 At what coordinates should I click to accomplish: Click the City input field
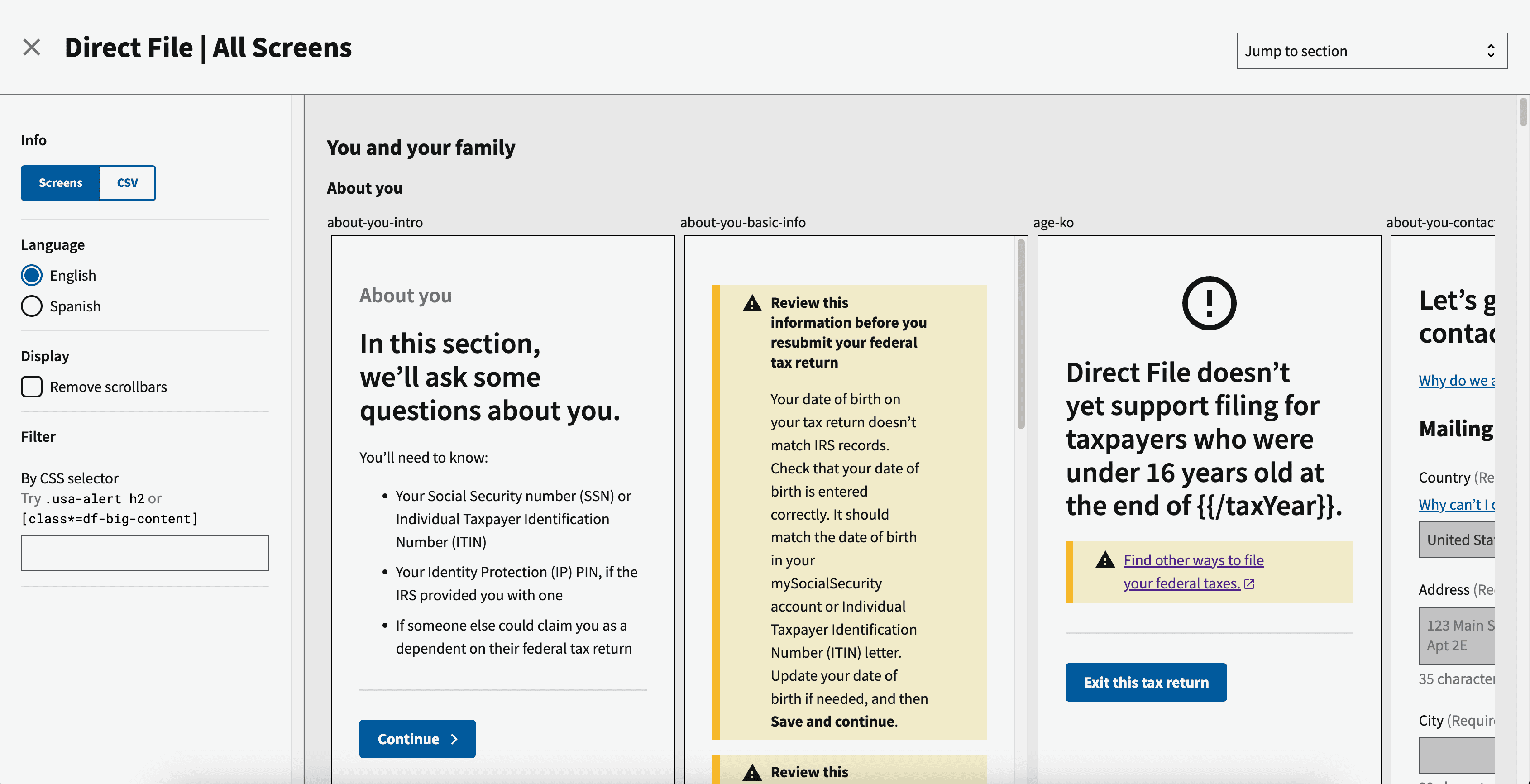click(x=1456, y=755)
